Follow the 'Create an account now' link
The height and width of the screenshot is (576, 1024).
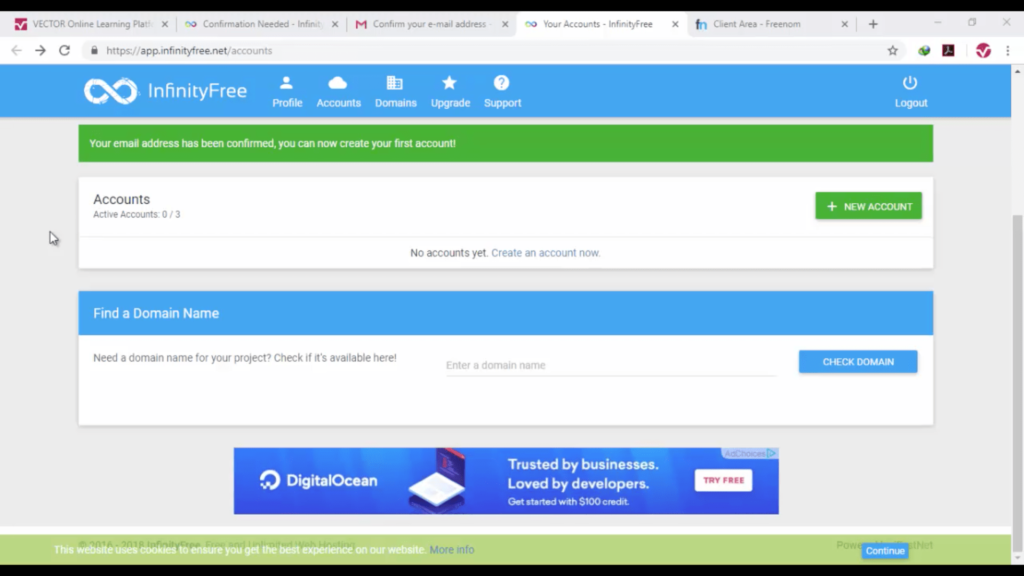click(x=545, y=253)
